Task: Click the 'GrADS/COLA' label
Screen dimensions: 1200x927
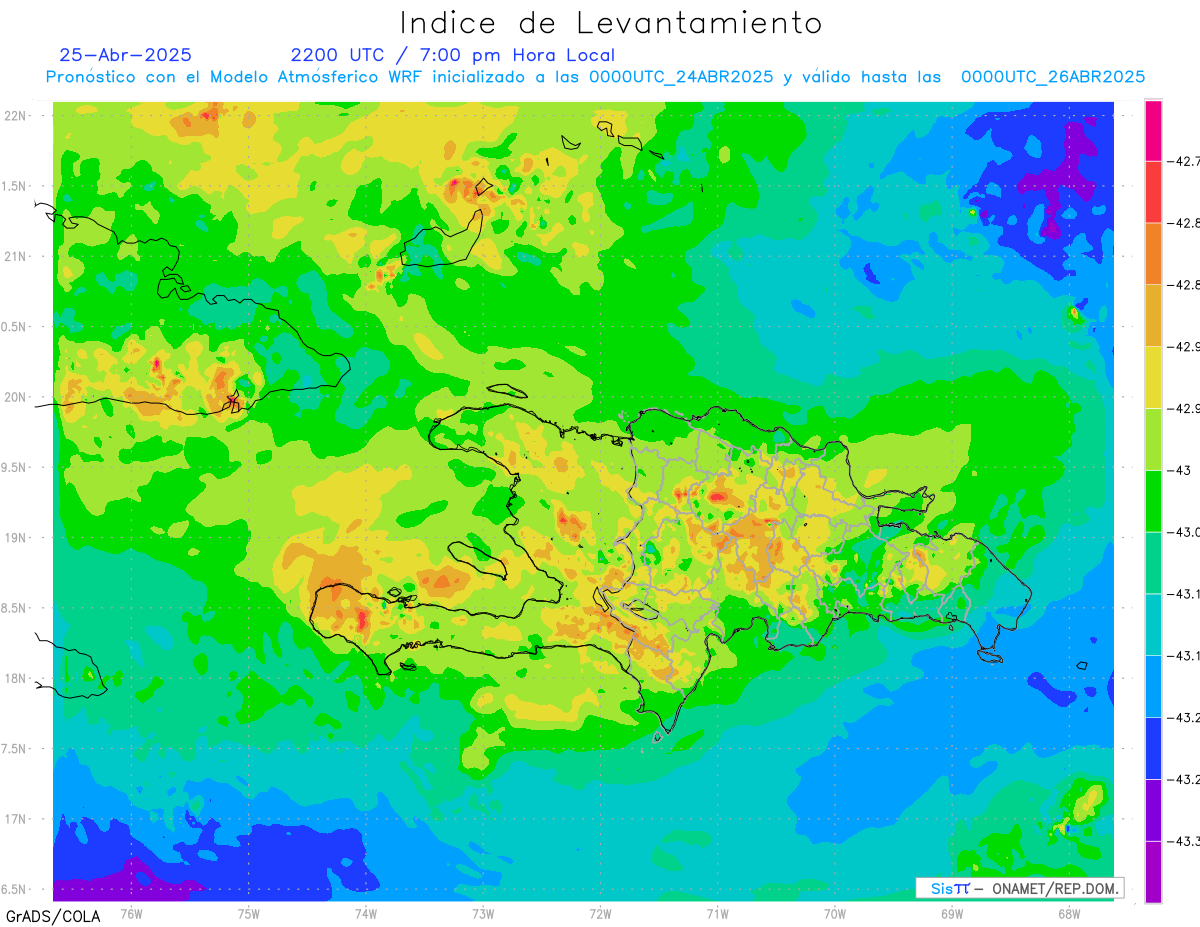Action: (53, 916)
